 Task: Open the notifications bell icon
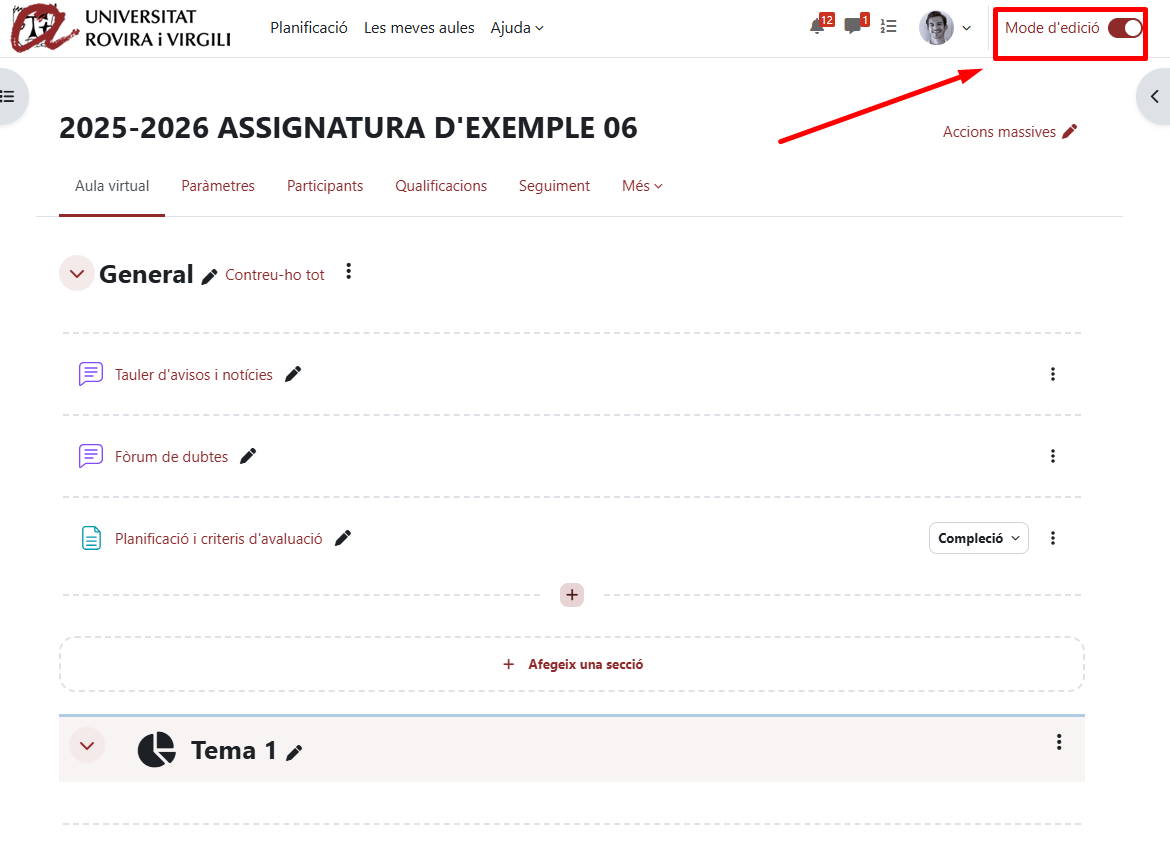tap(818, 27)
